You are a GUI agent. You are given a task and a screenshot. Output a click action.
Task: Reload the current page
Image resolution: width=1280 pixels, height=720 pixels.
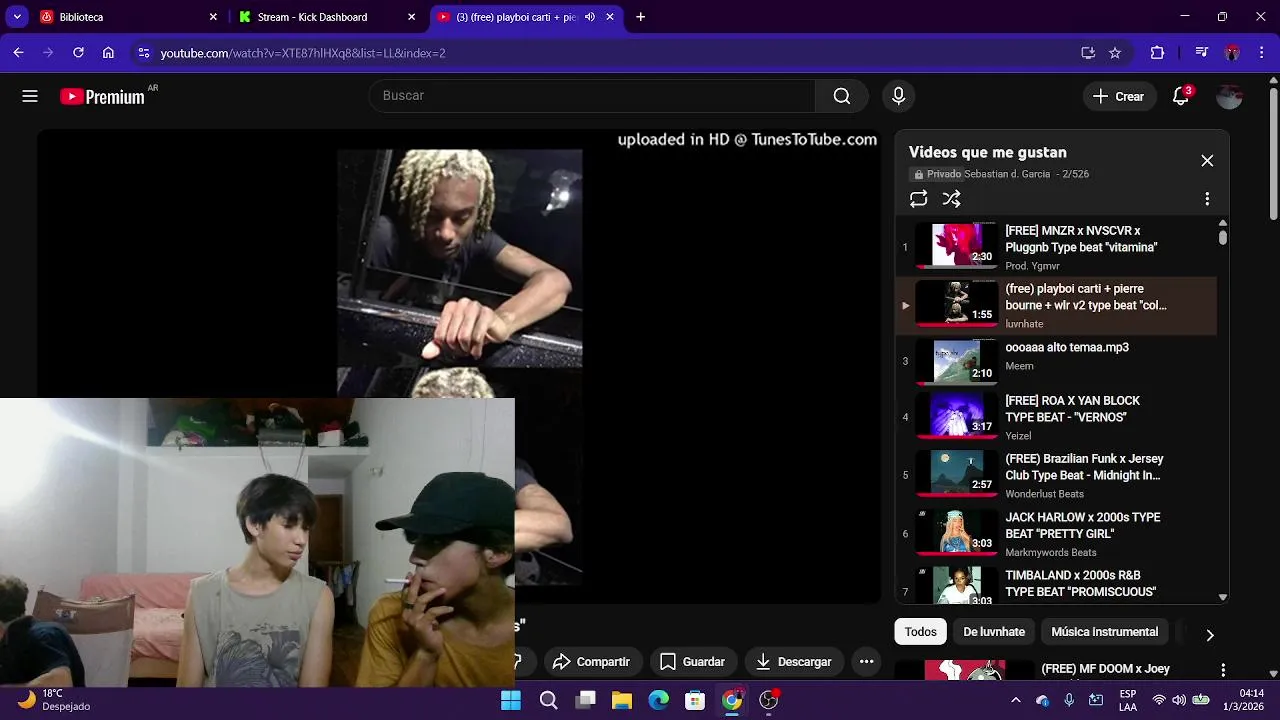pos(78,53)
